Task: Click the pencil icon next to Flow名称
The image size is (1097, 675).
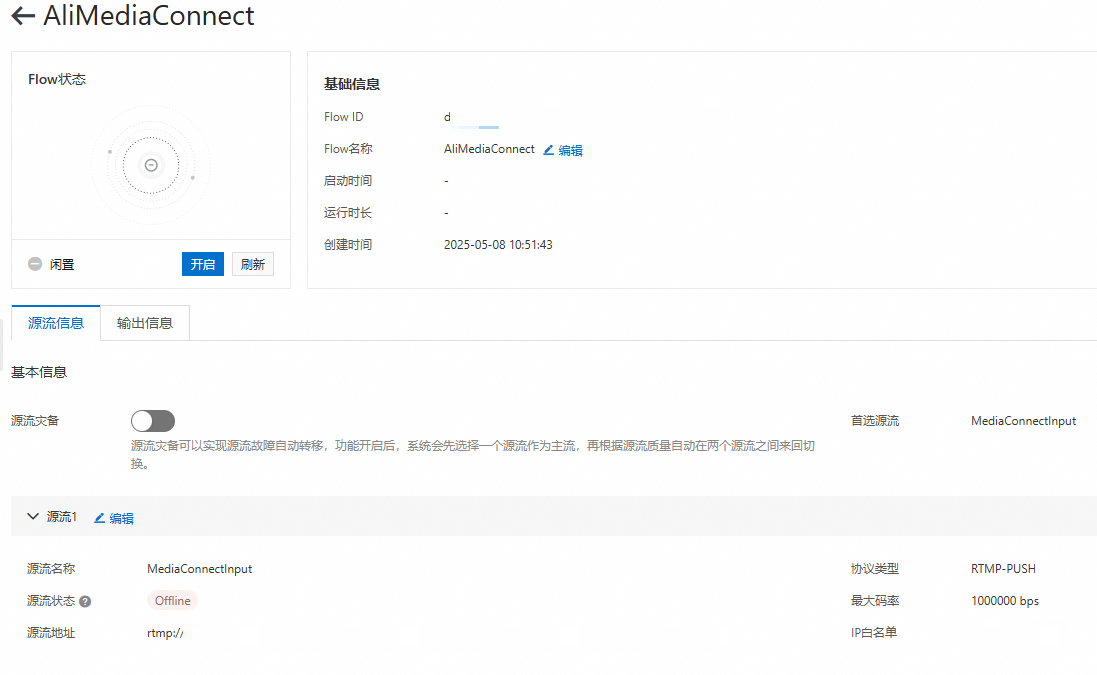Action: [548, 150]
